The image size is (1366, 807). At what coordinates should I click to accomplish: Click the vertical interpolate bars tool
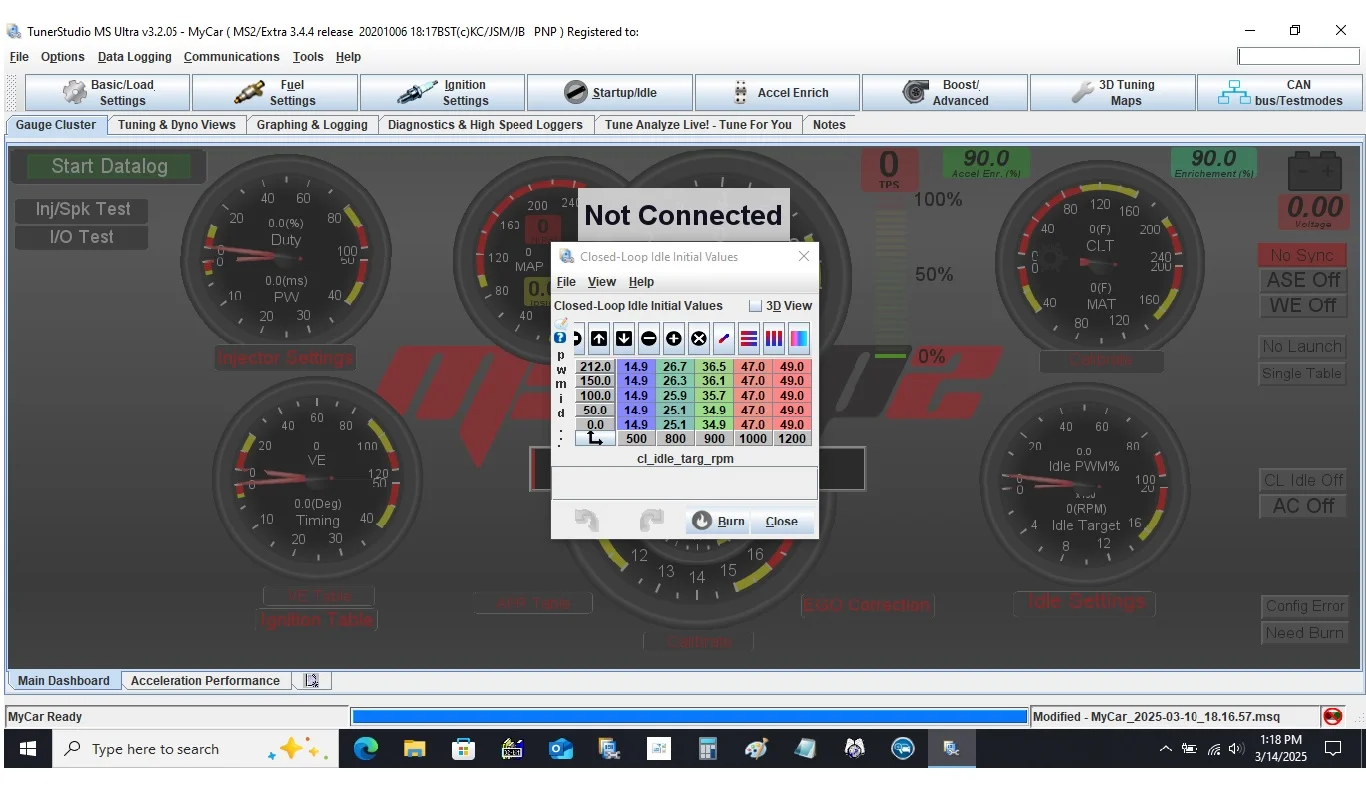[774, 339]
